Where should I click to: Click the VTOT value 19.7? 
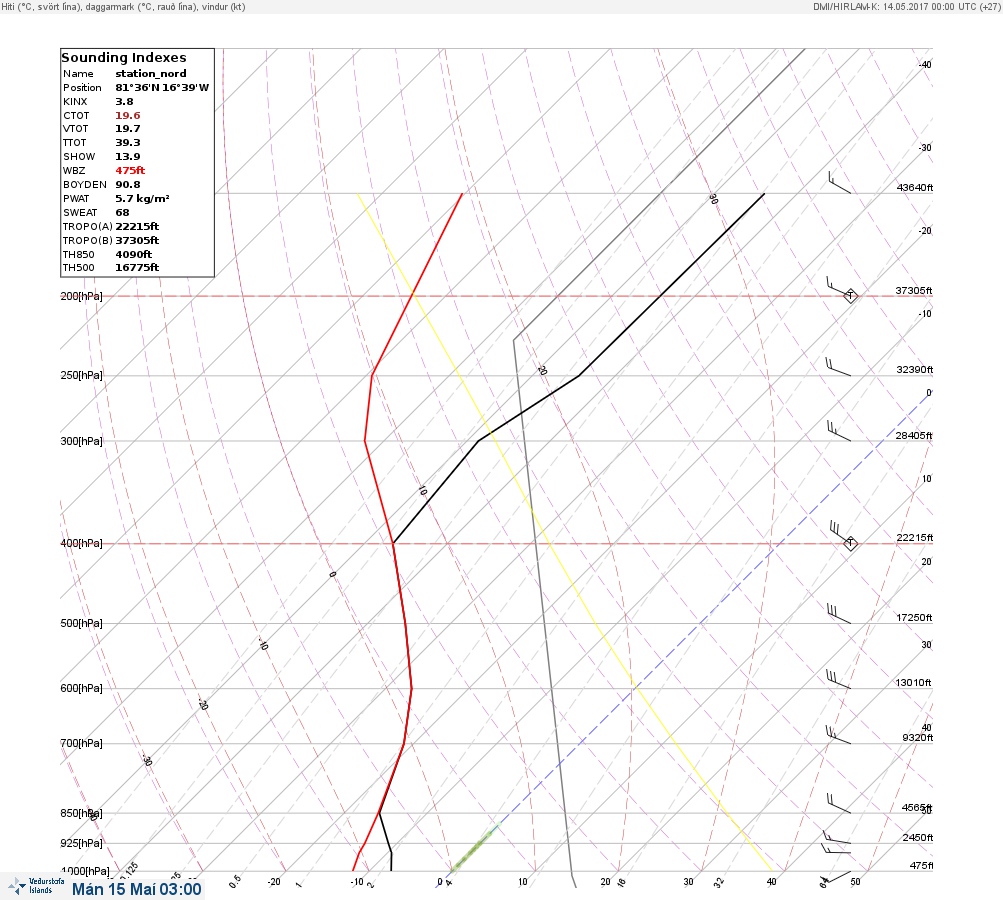pos(127,129)
